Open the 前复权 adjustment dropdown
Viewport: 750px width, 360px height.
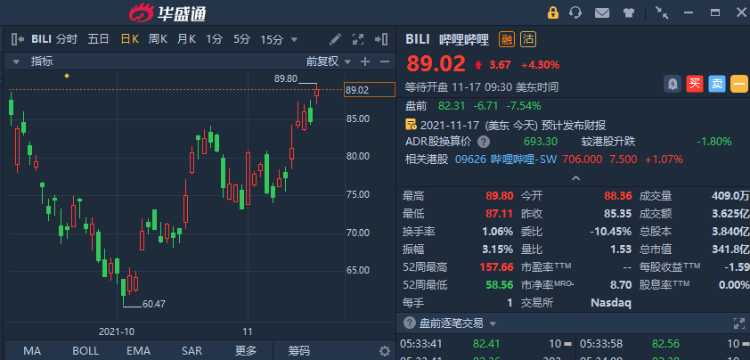pyautogui.click(x=329, y=61)
